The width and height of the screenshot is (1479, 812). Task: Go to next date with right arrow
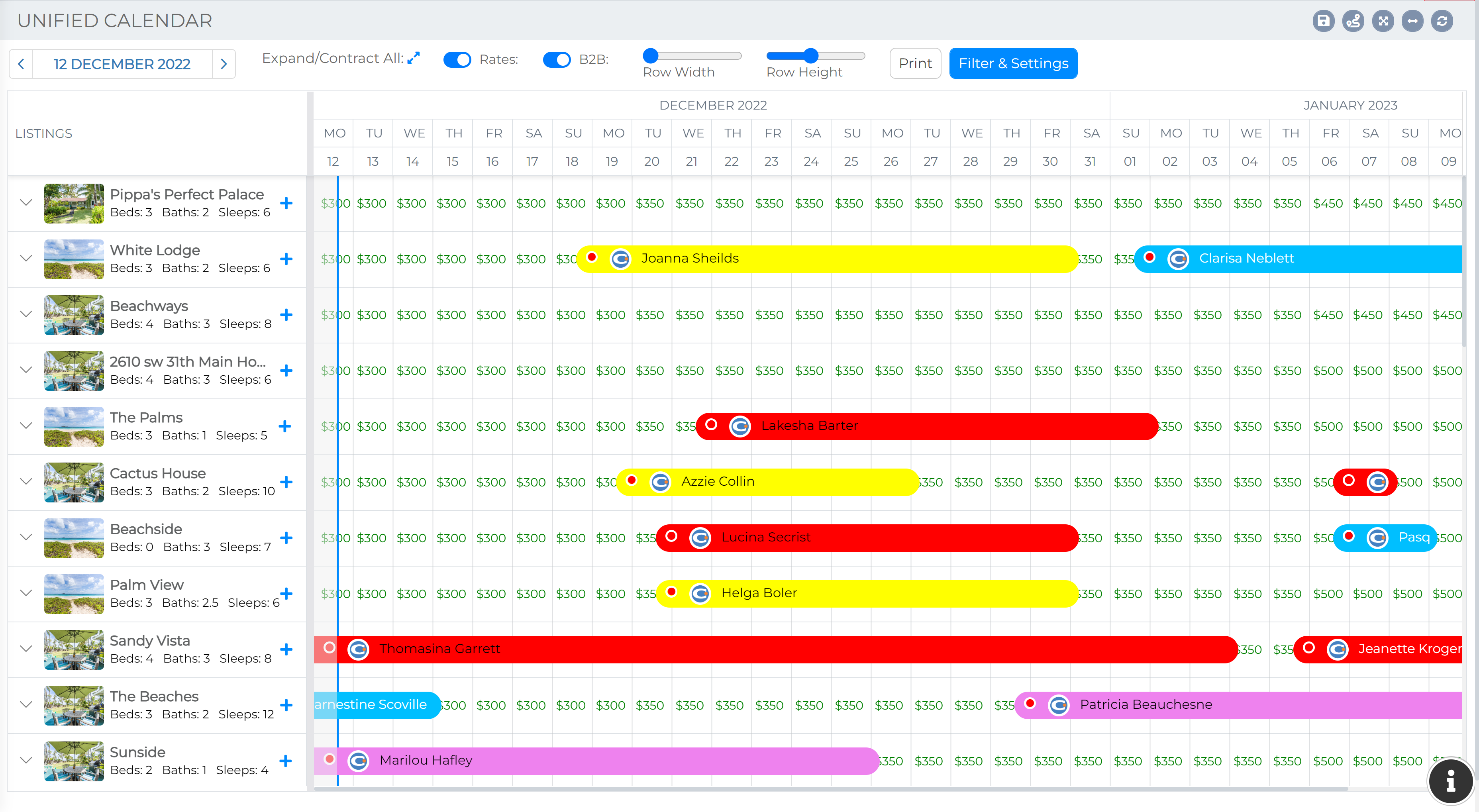(x=224, y=64)
